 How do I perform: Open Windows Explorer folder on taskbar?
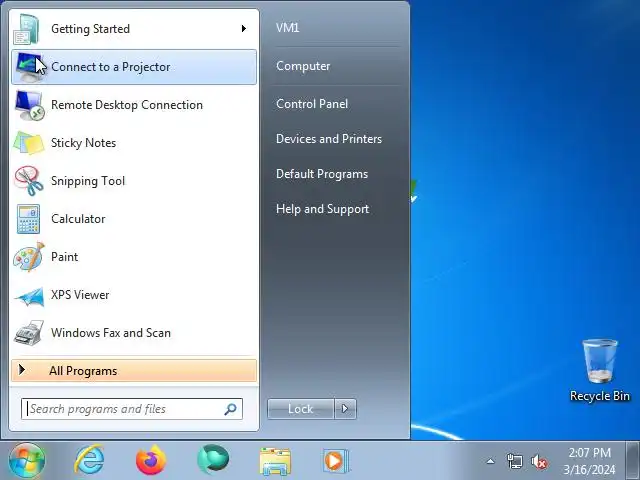point(275,461)
